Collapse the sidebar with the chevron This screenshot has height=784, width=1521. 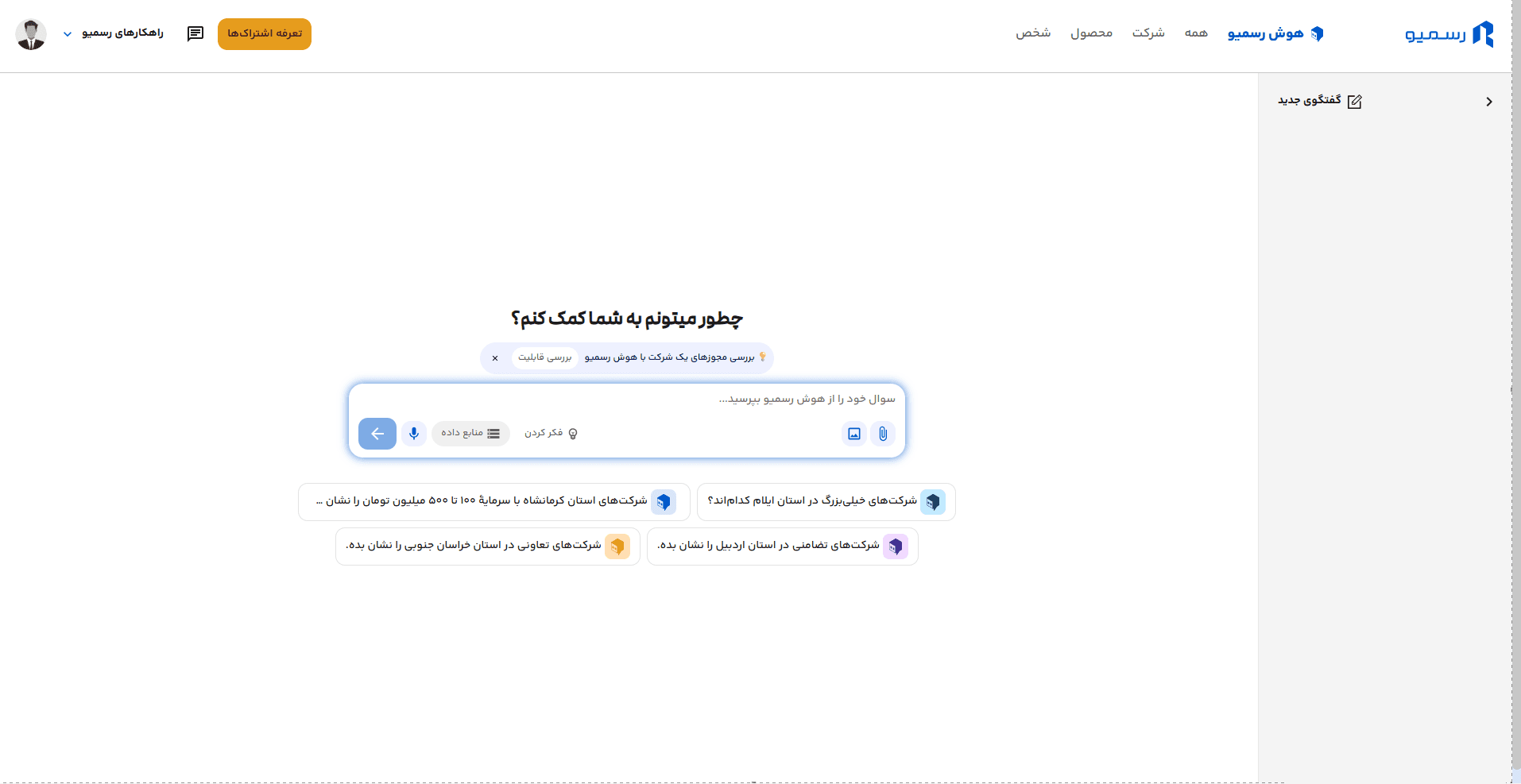point(1488,102)
